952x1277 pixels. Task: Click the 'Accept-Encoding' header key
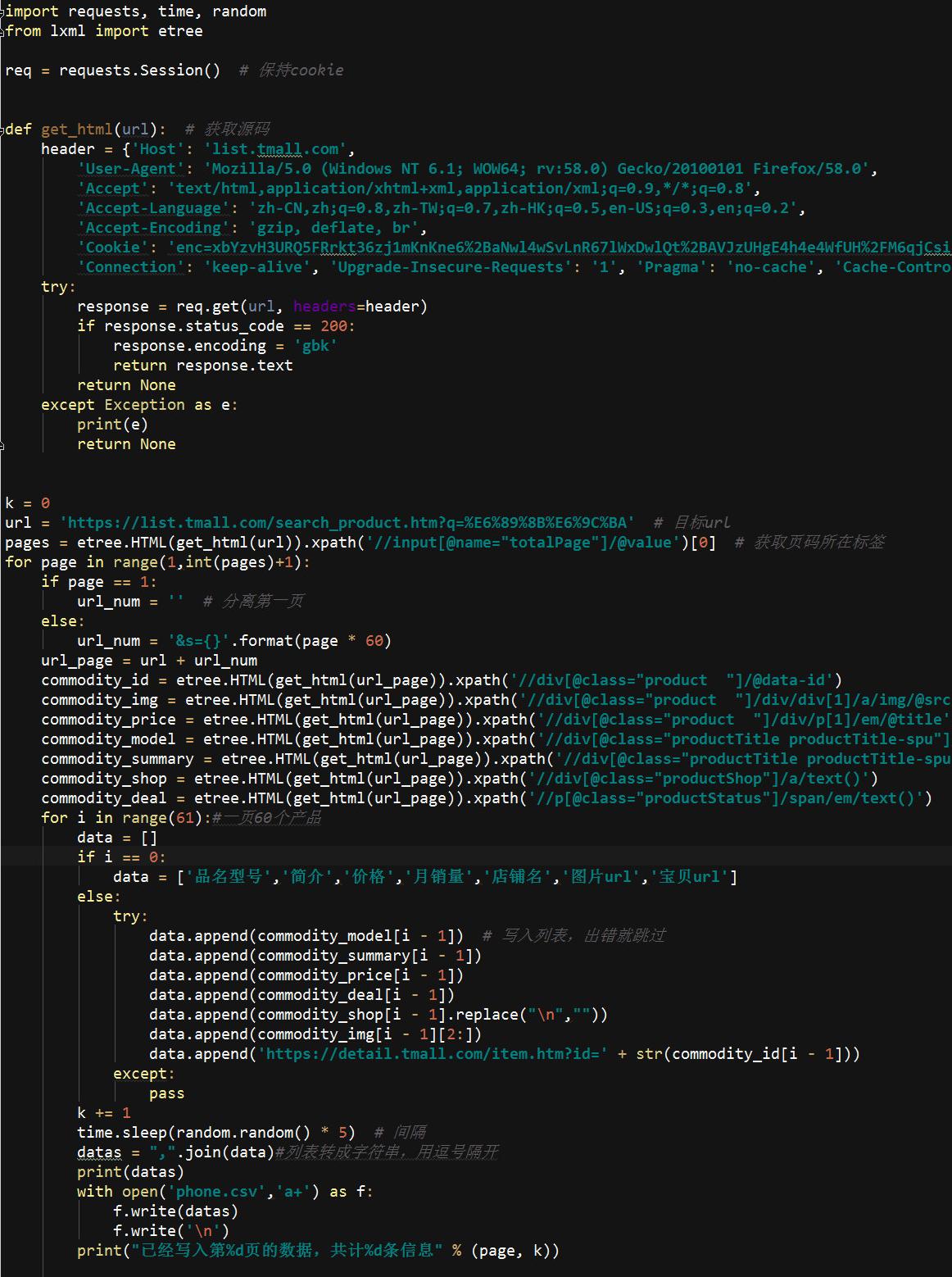(x=153, y=228)
